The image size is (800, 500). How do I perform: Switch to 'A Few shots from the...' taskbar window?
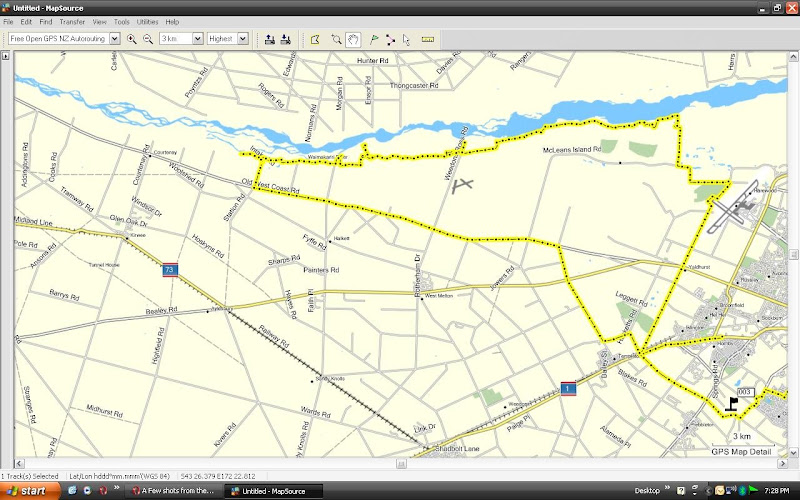(x=173, y=491)
